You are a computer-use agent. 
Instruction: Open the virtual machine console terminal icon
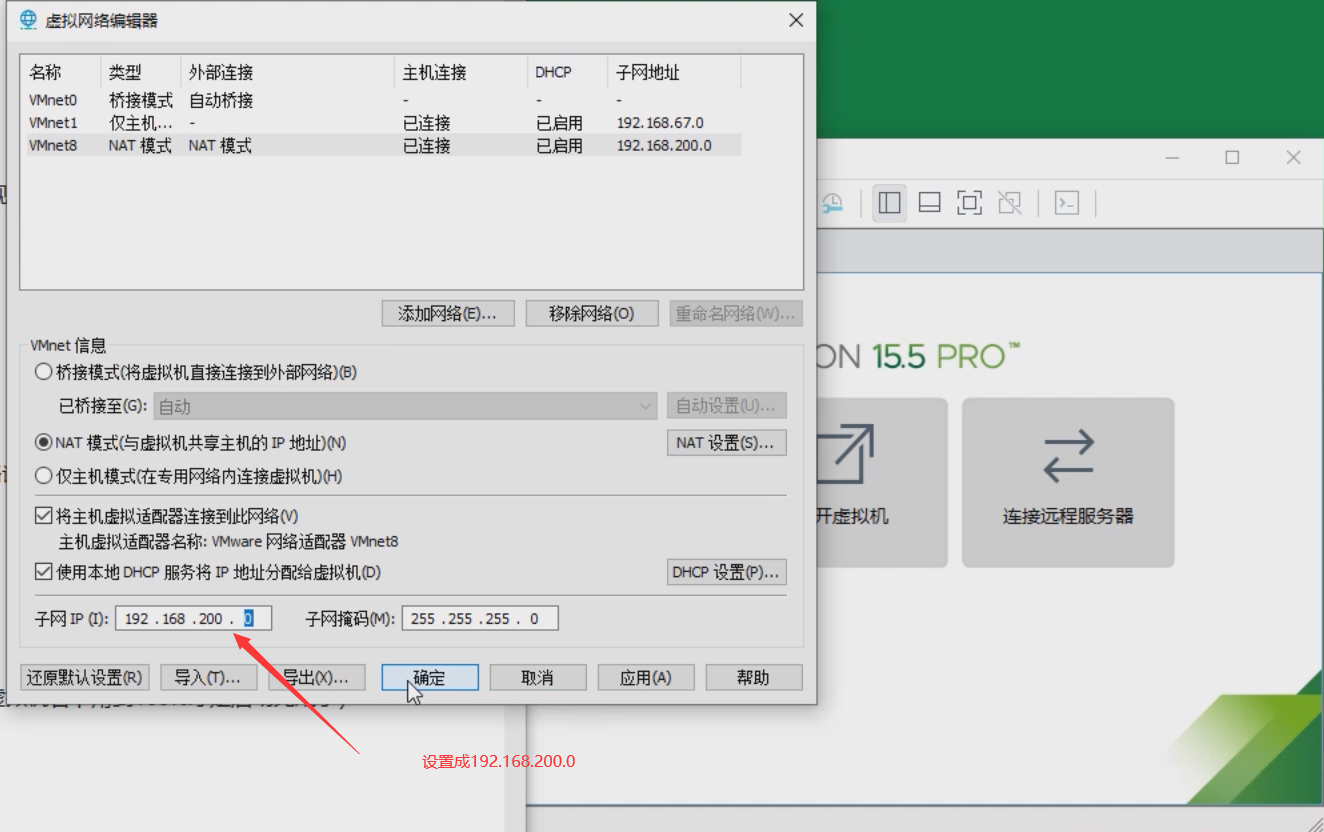pos(1066,202)
